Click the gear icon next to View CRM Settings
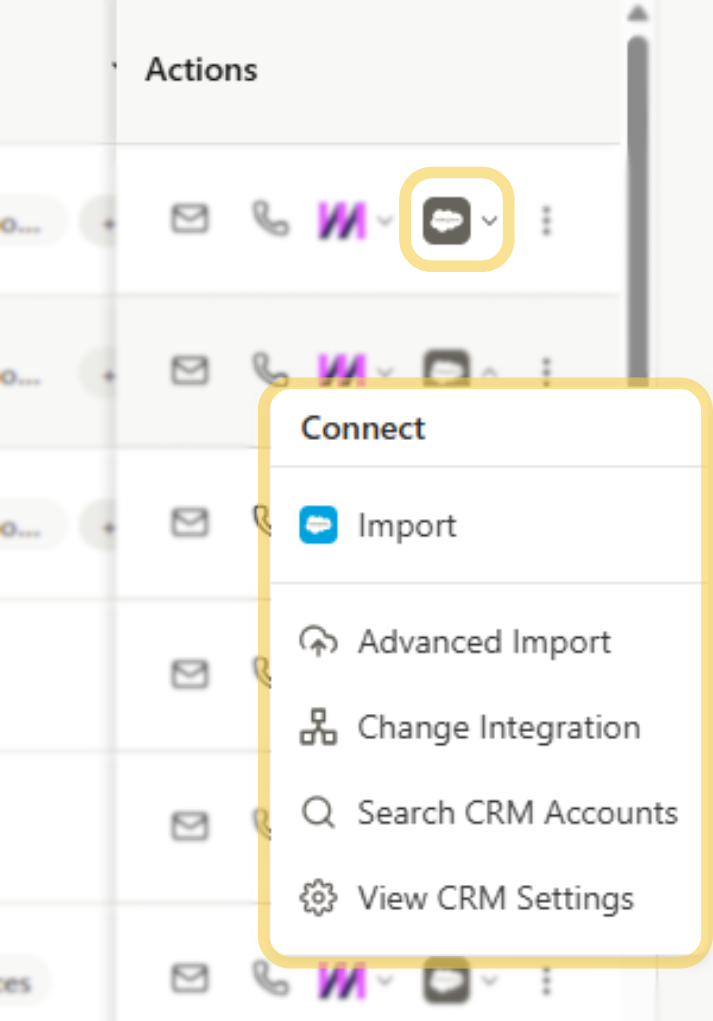The width and height of the screenshot is (713, 1021). coord(317,898)
